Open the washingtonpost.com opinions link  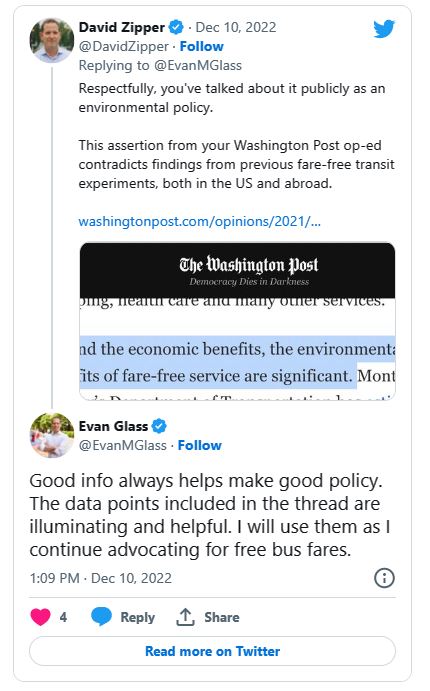(x=200, y=221)
